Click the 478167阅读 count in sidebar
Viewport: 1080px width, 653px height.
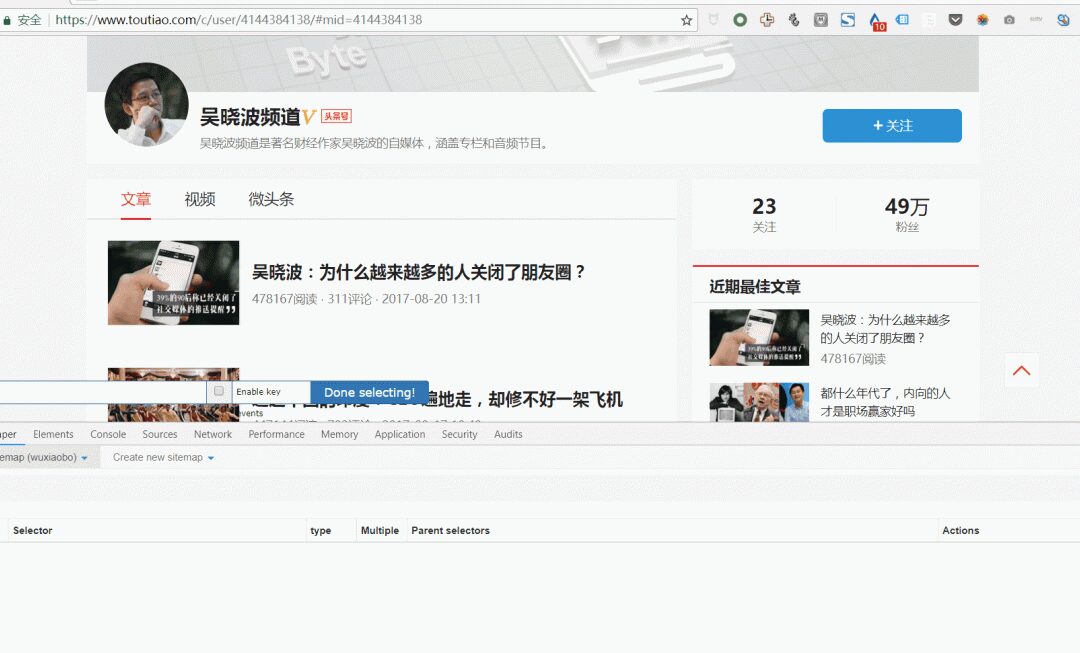coord(853,359)
